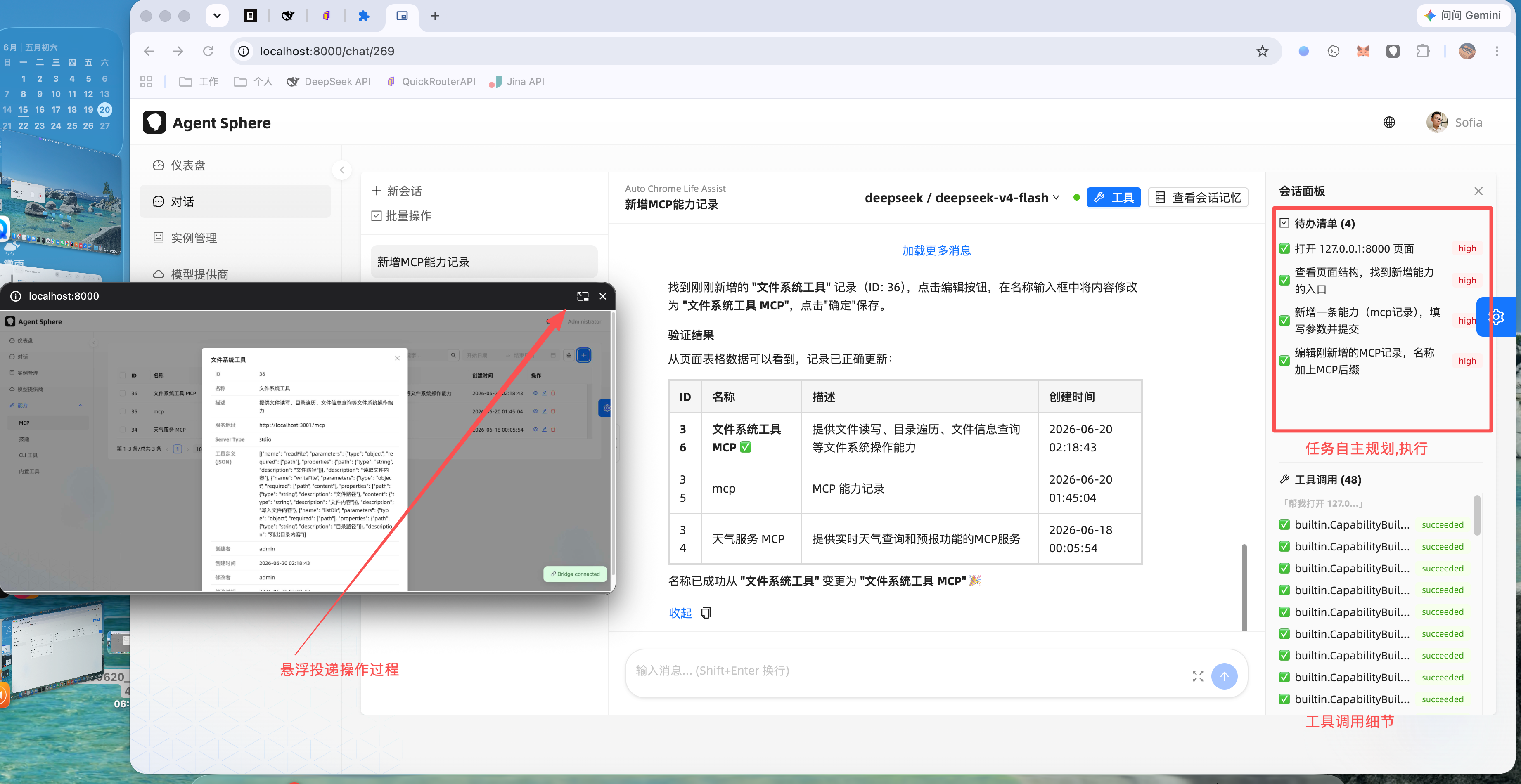The height and width of the screenshot is (784, 1521).
Task: Open the Chrome extensions puzzle icon
Action: point(1423,51)
